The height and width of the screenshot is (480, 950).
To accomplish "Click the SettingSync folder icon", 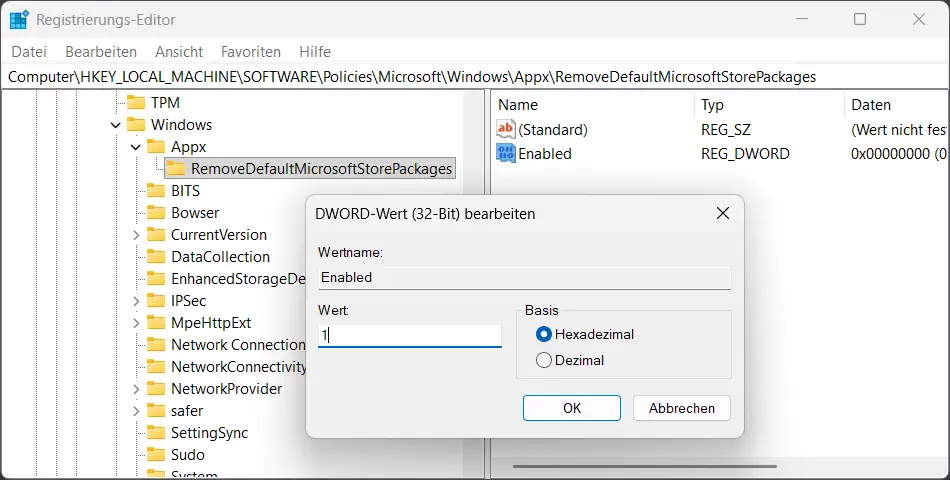I will [x=155, y=433].
